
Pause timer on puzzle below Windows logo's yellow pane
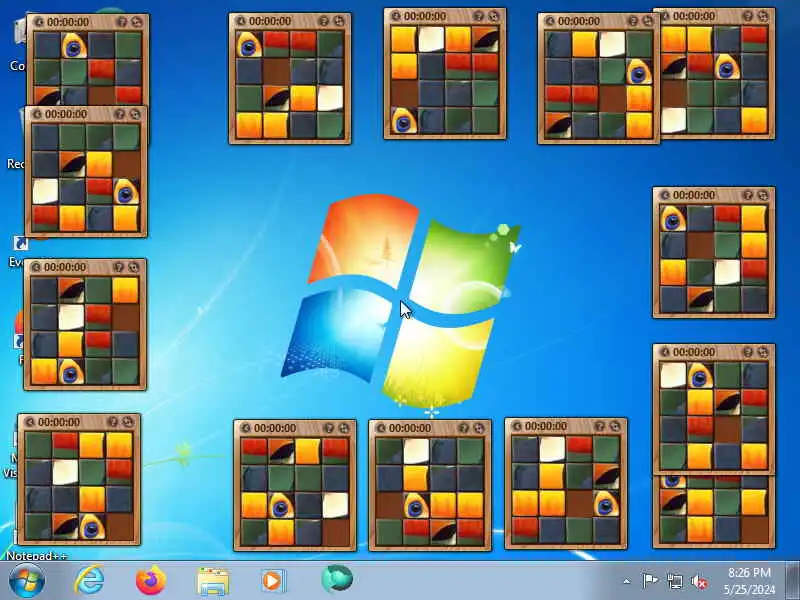[x=381, y=428]
